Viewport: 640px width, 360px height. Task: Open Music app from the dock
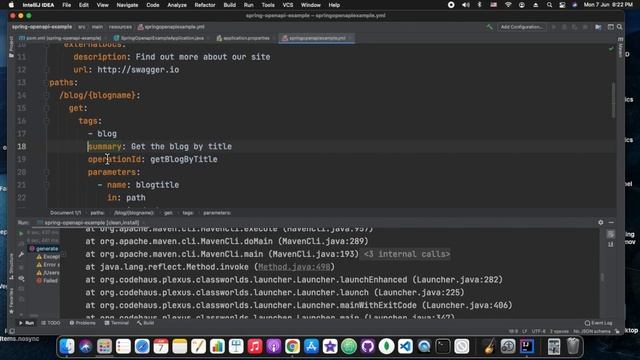pos(255,347)
